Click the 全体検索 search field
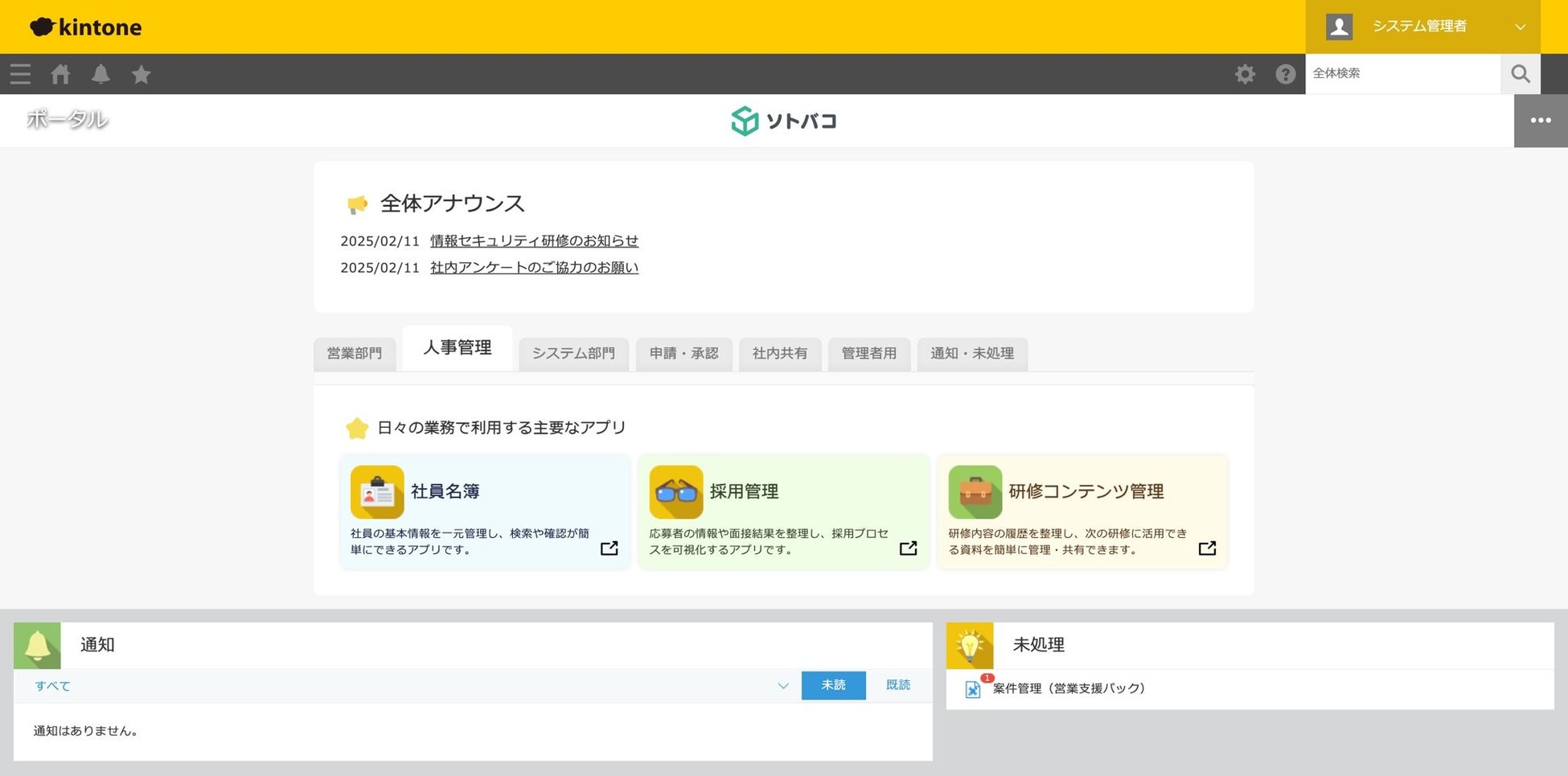1568x776 pixels. 1402,74
